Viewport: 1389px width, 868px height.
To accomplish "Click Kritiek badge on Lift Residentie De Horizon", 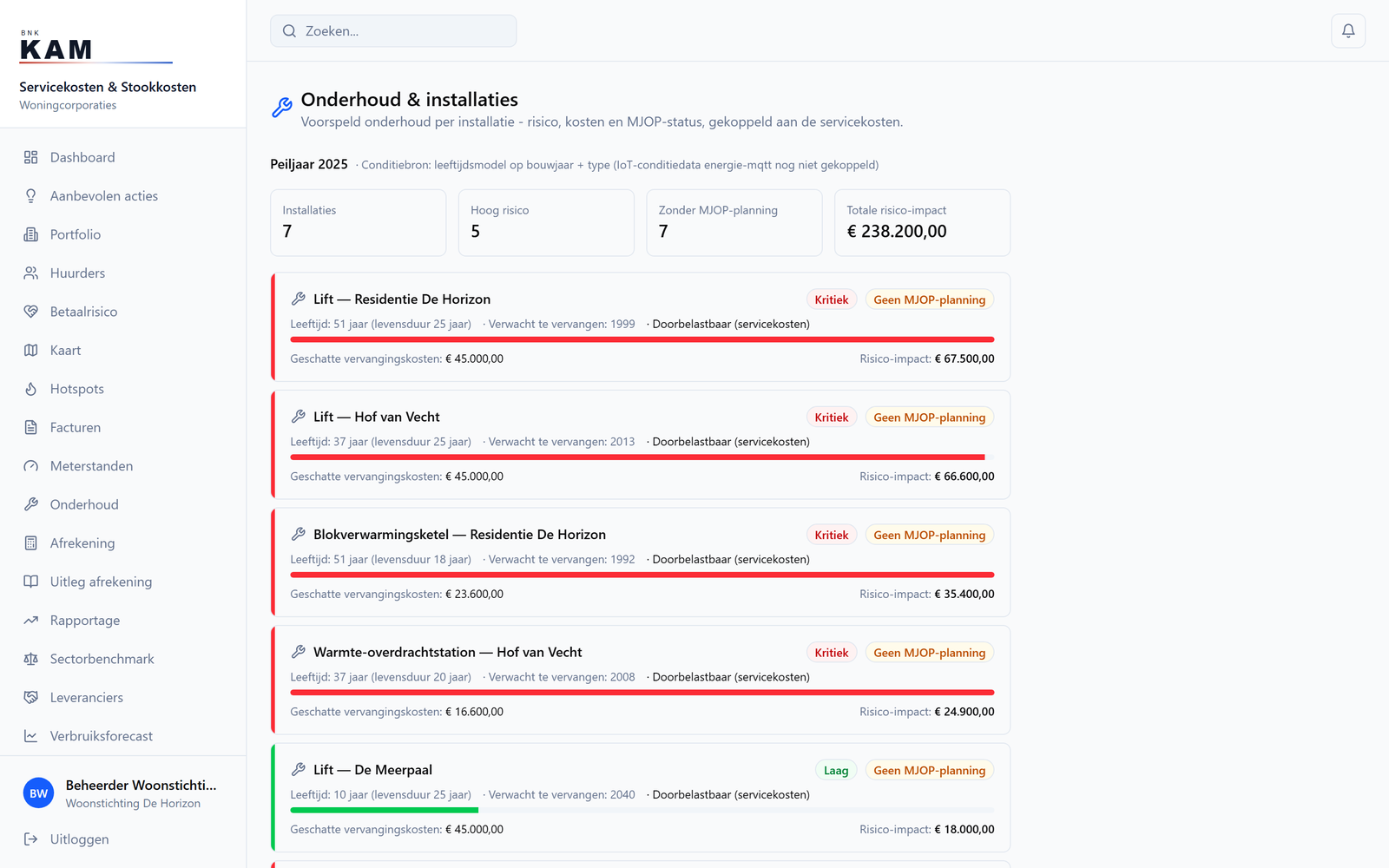I will [x=832, y=299].
